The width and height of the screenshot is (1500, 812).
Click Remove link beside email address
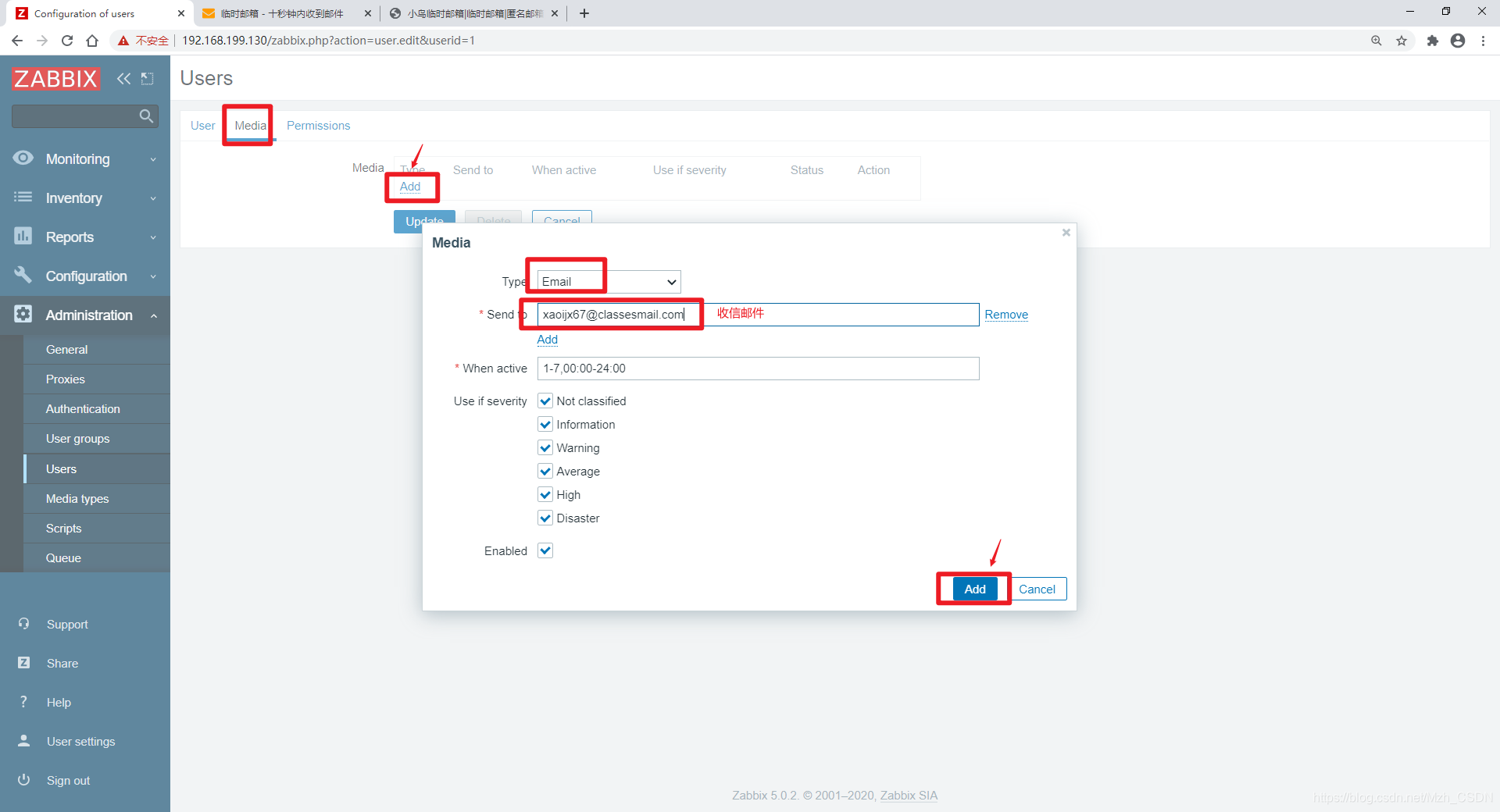coord(1006,315)
